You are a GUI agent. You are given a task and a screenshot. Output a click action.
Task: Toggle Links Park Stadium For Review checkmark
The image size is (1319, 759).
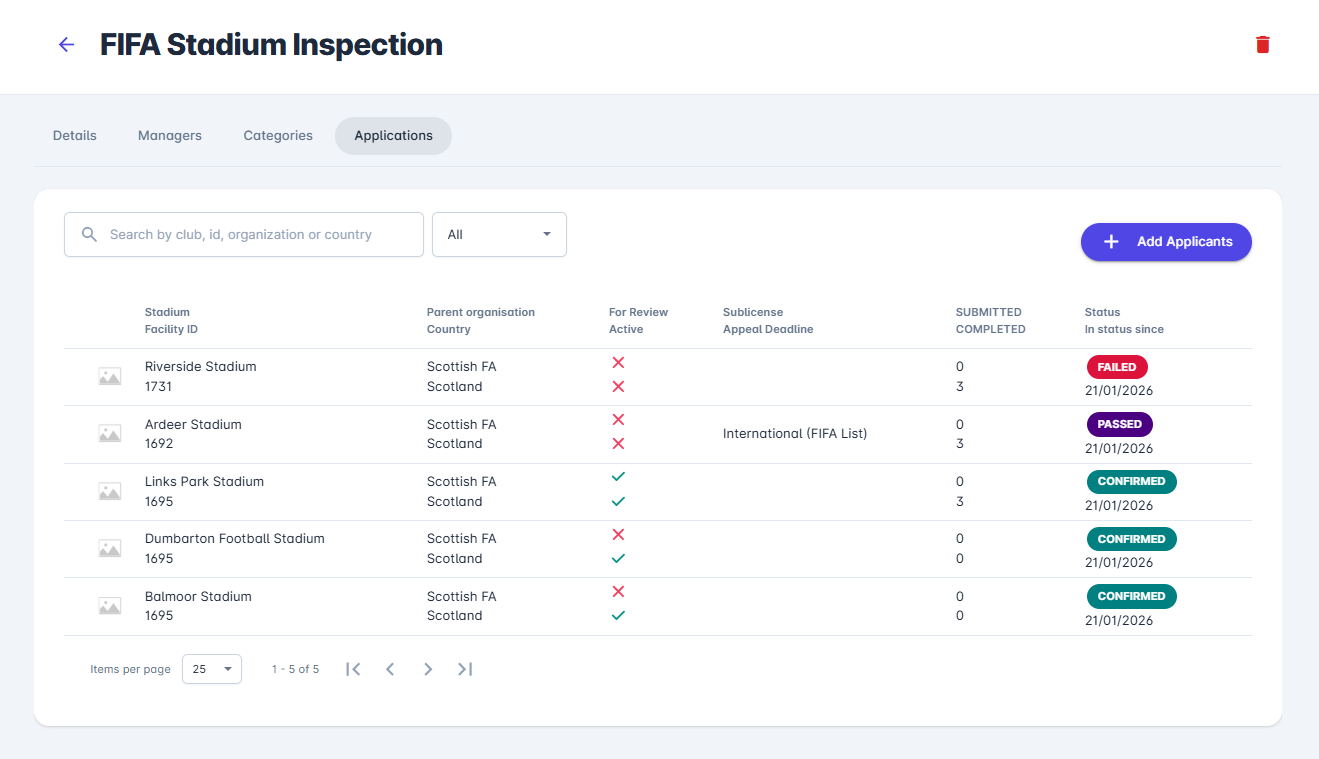[618, 477]
